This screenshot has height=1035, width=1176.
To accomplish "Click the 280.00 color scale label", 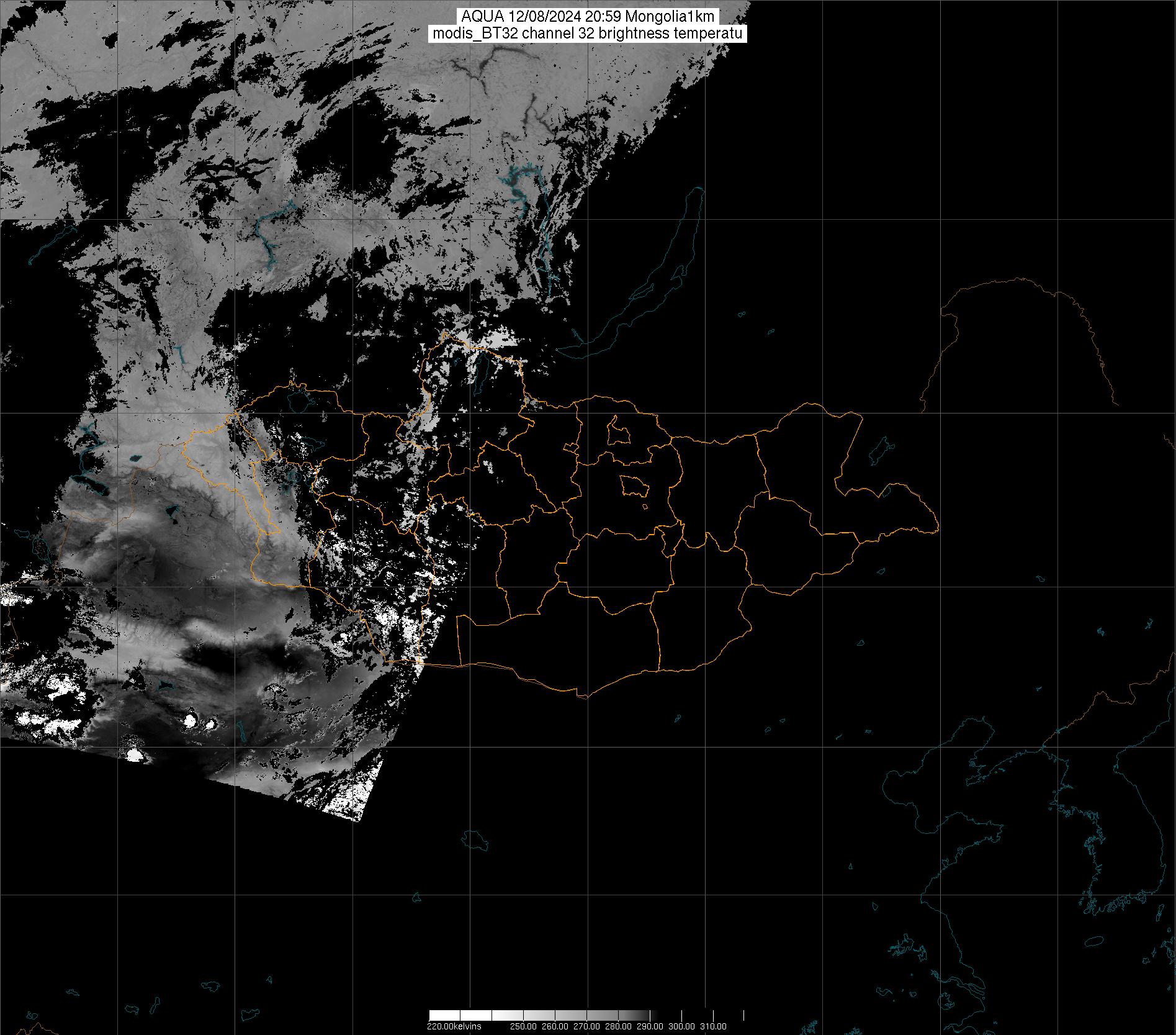I will point(617,1026).
